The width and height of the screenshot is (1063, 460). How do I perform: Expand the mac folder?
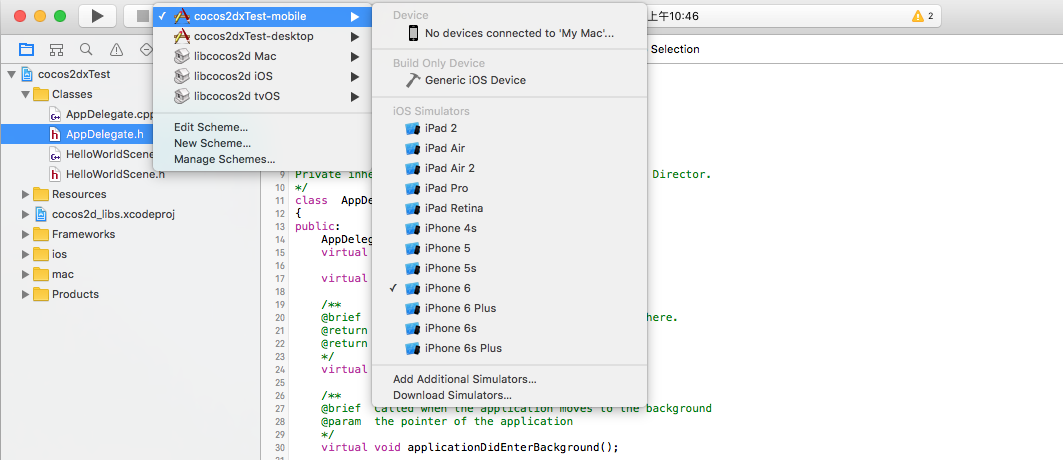pyautogui.click(x=25, y=274)
